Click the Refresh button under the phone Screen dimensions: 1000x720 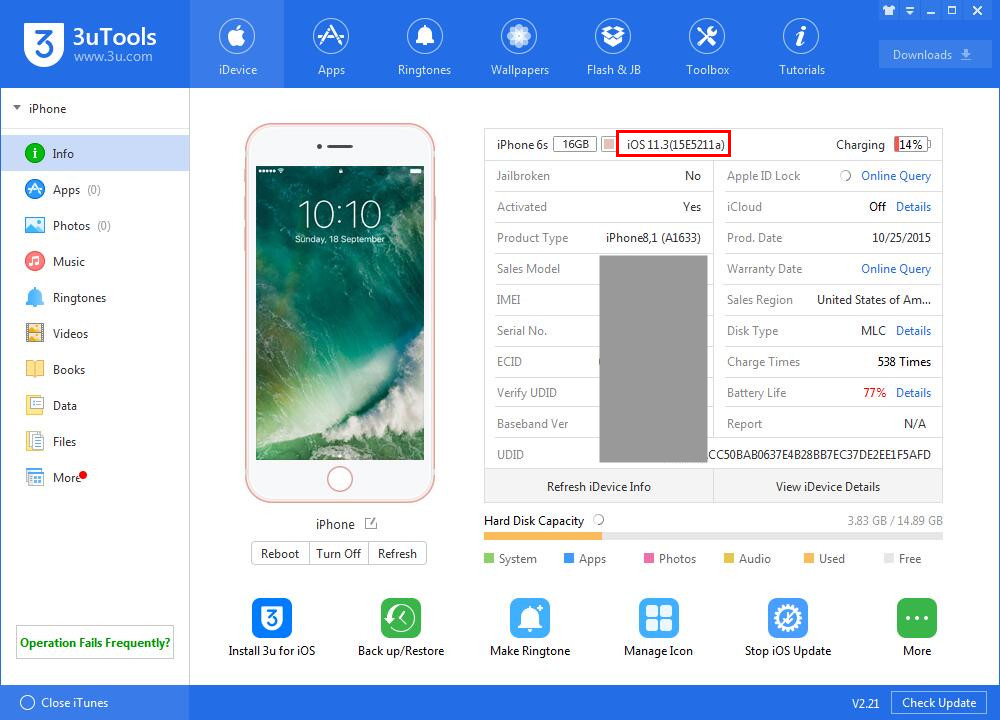click(x=397, y=554)
